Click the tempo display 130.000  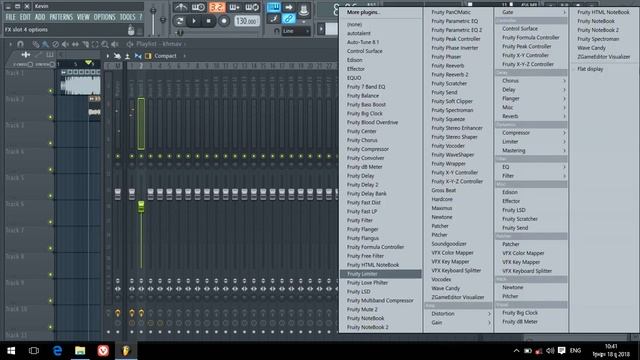coord(247,20)
